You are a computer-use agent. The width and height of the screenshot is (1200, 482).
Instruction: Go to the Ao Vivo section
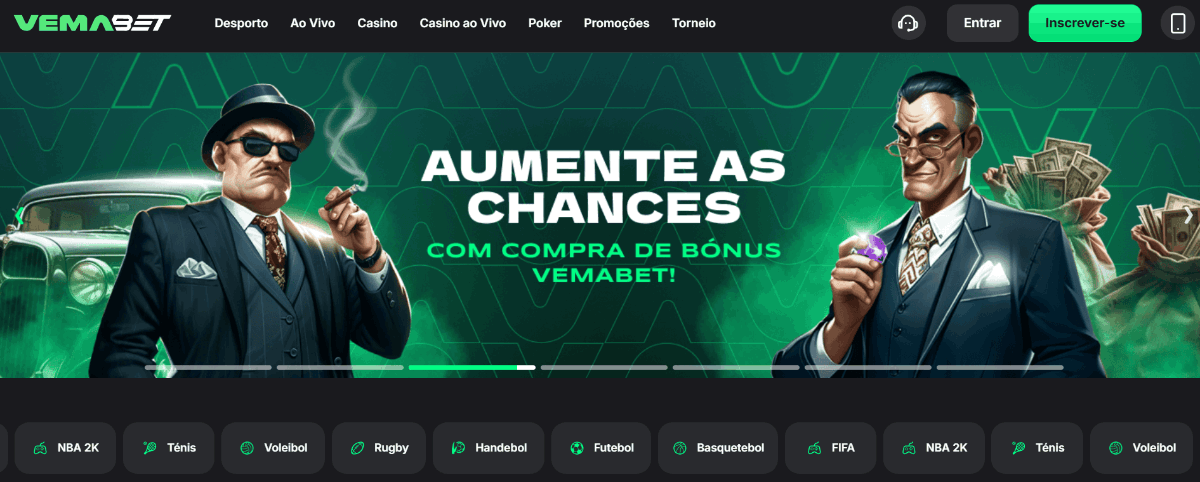[313, 23]
